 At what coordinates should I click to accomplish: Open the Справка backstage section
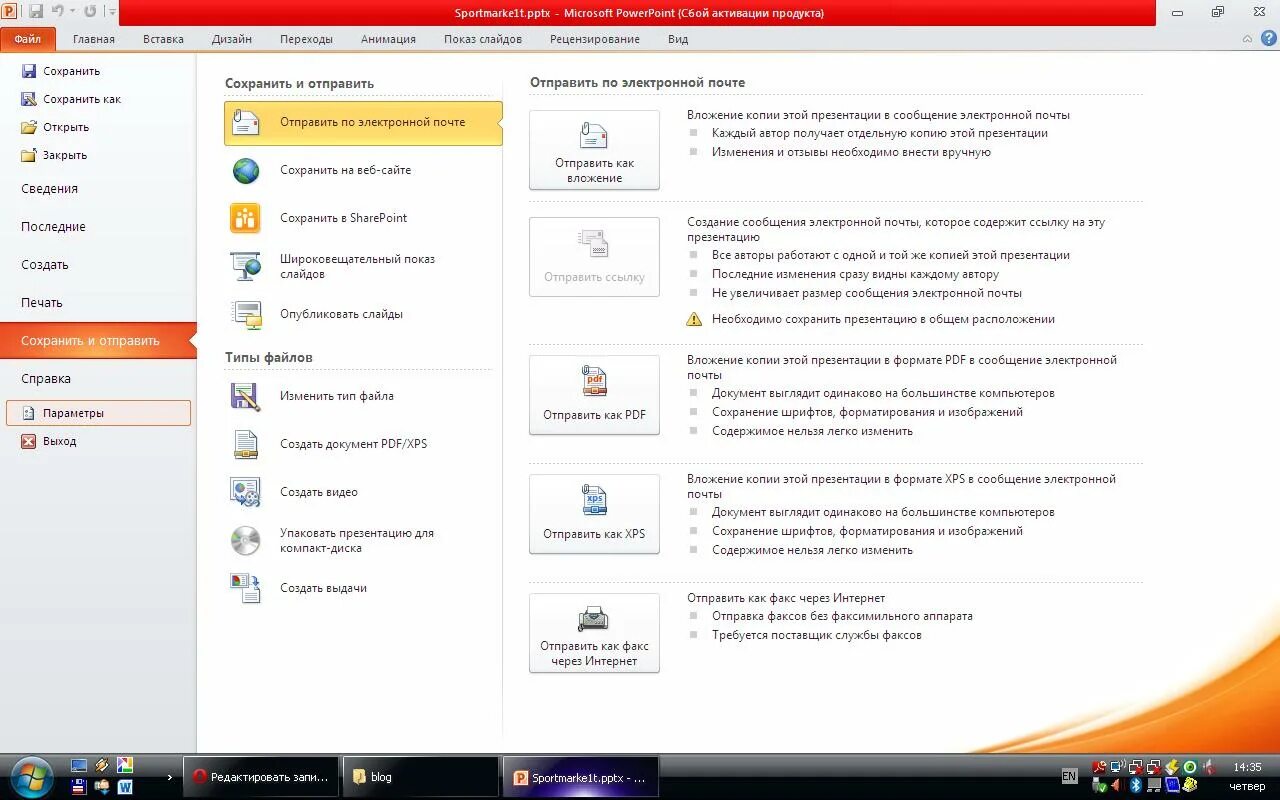tap(46, 379)
